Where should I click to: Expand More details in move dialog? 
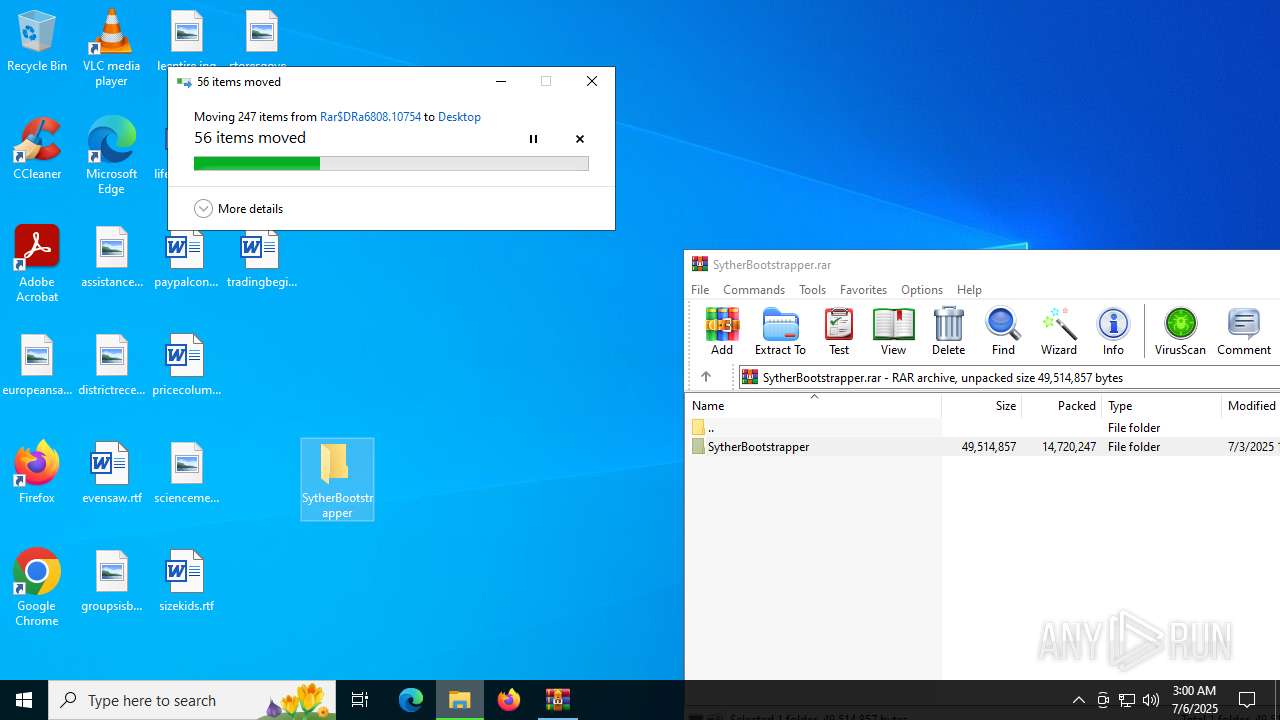point(239,208)
